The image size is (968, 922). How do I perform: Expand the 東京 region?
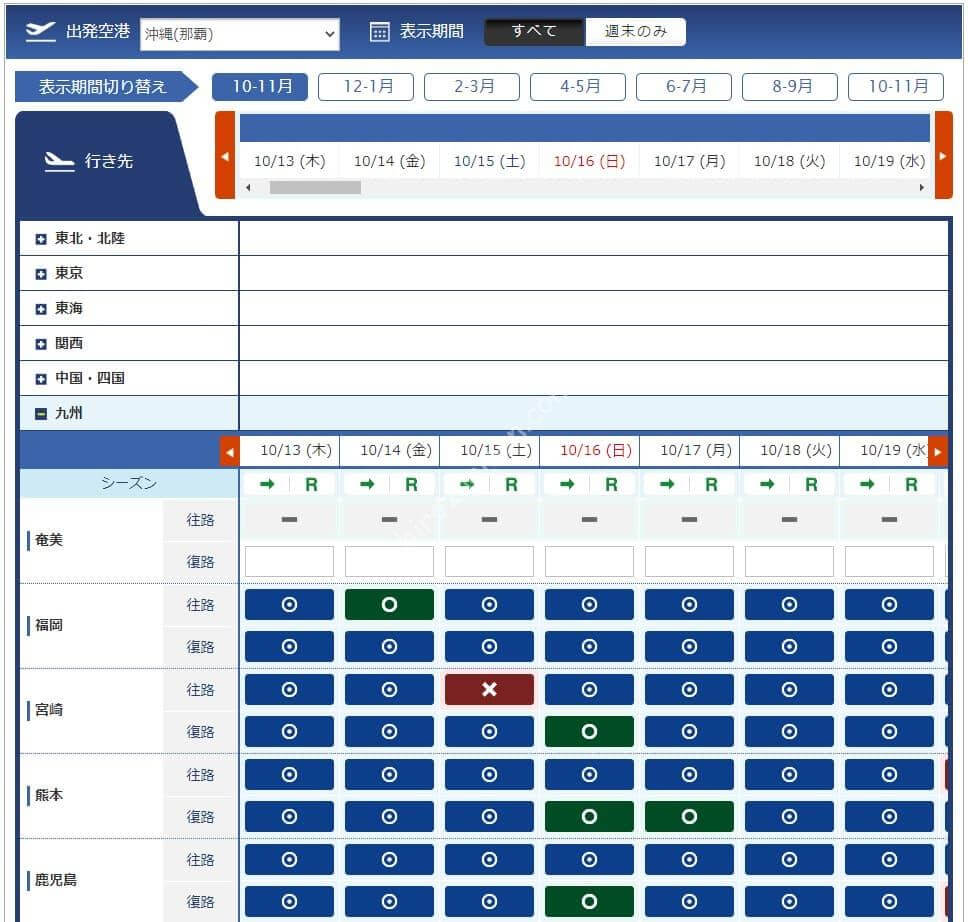[41, 274]
